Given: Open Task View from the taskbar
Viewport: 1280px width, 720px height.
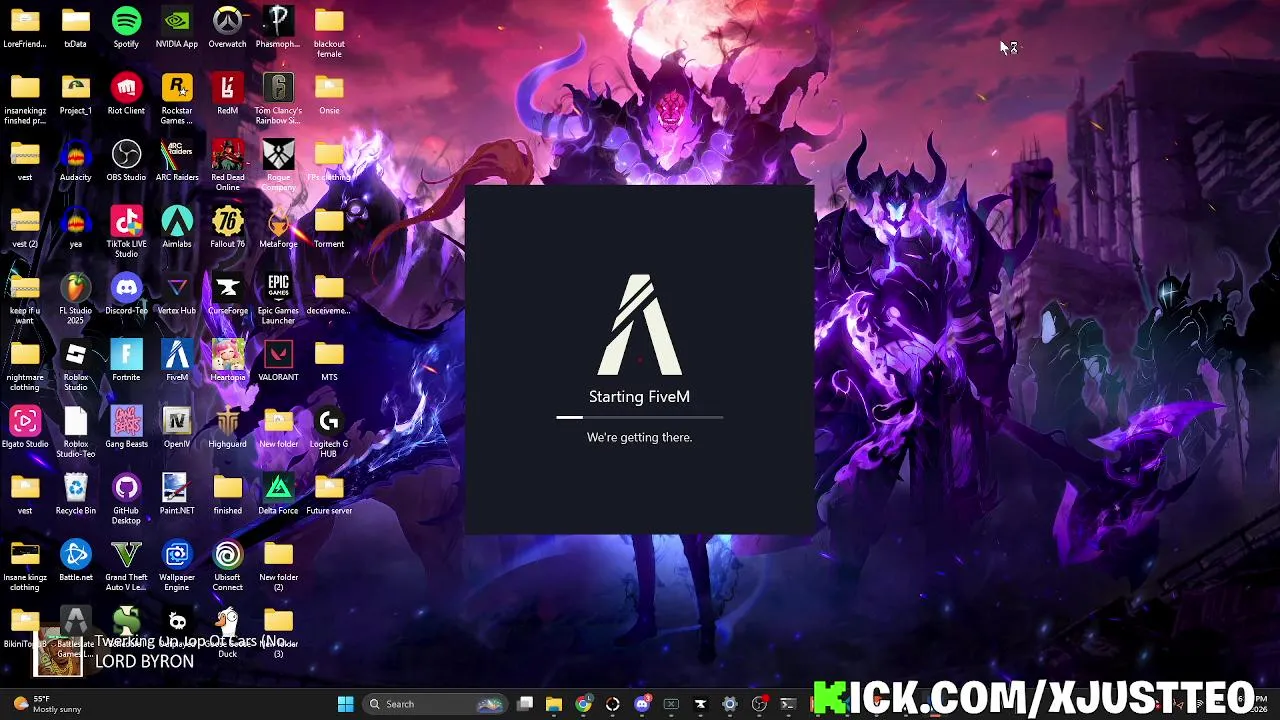Looking at the screenshot, I should coord(525,704).
